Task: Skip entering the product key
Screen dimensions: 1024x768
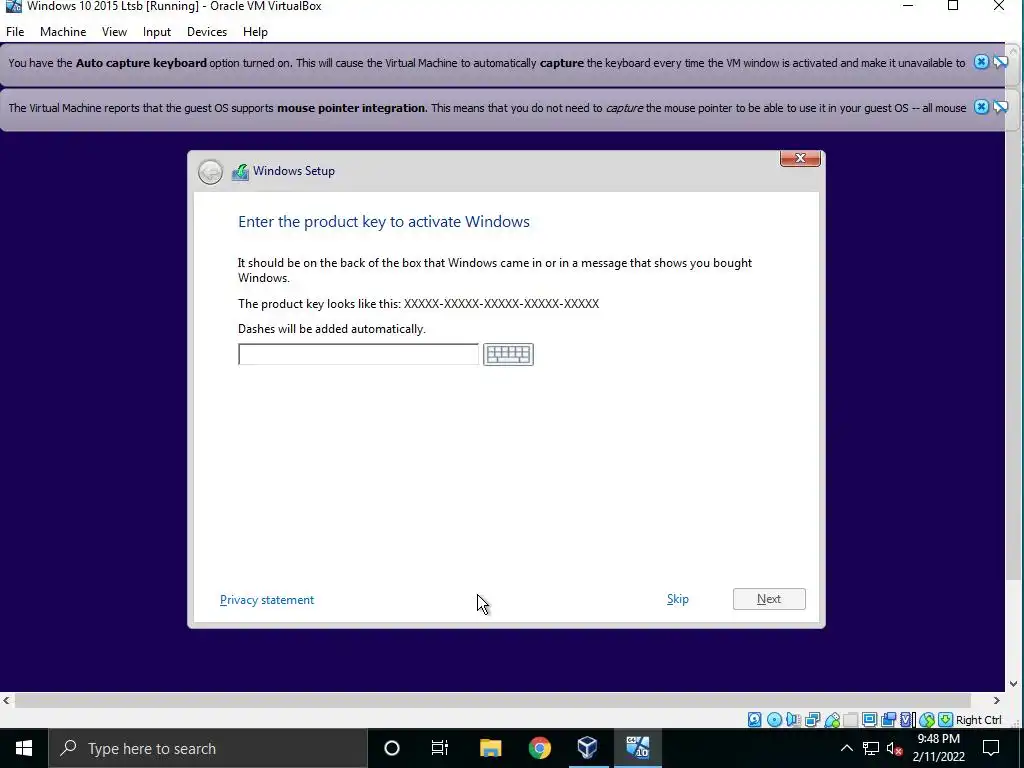Action: pos(677,599)
